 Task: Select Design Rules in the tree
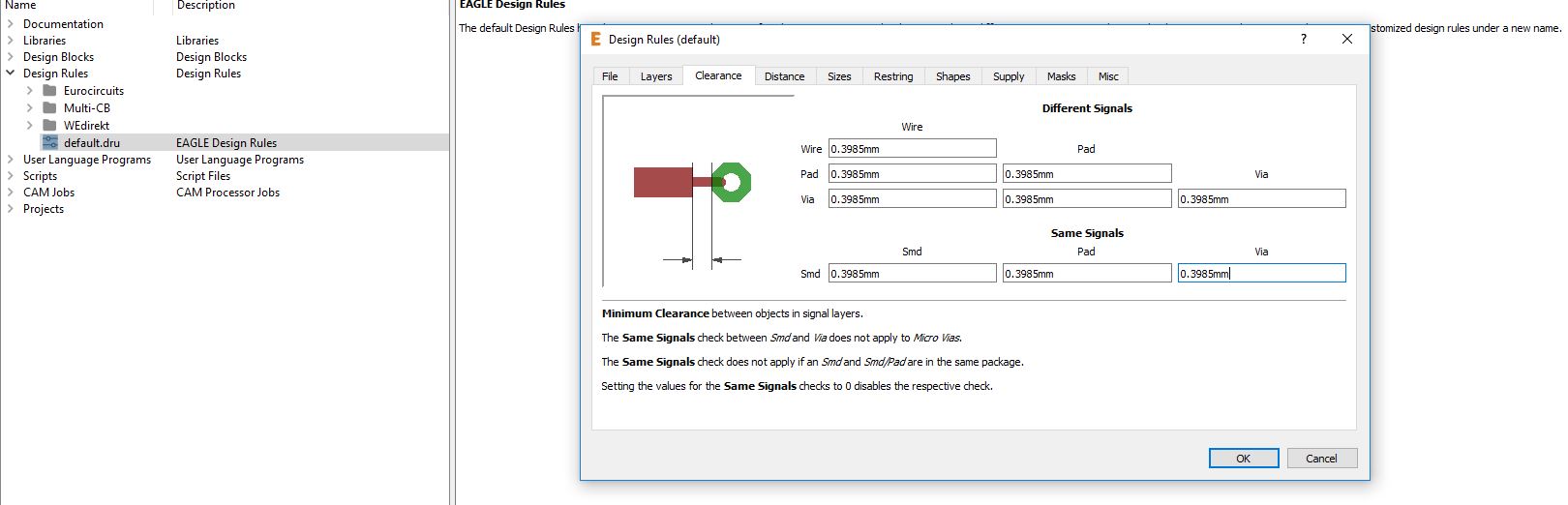[x=55, y=73]
